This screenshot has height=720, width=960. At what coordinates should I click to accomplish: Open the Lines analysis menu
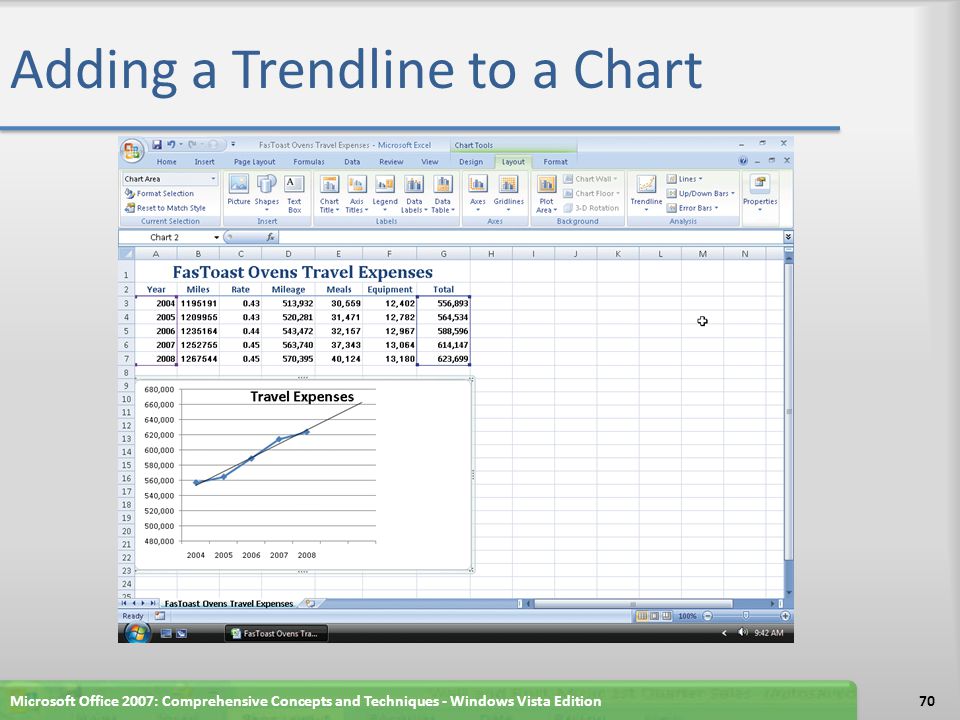click(684, 179)
